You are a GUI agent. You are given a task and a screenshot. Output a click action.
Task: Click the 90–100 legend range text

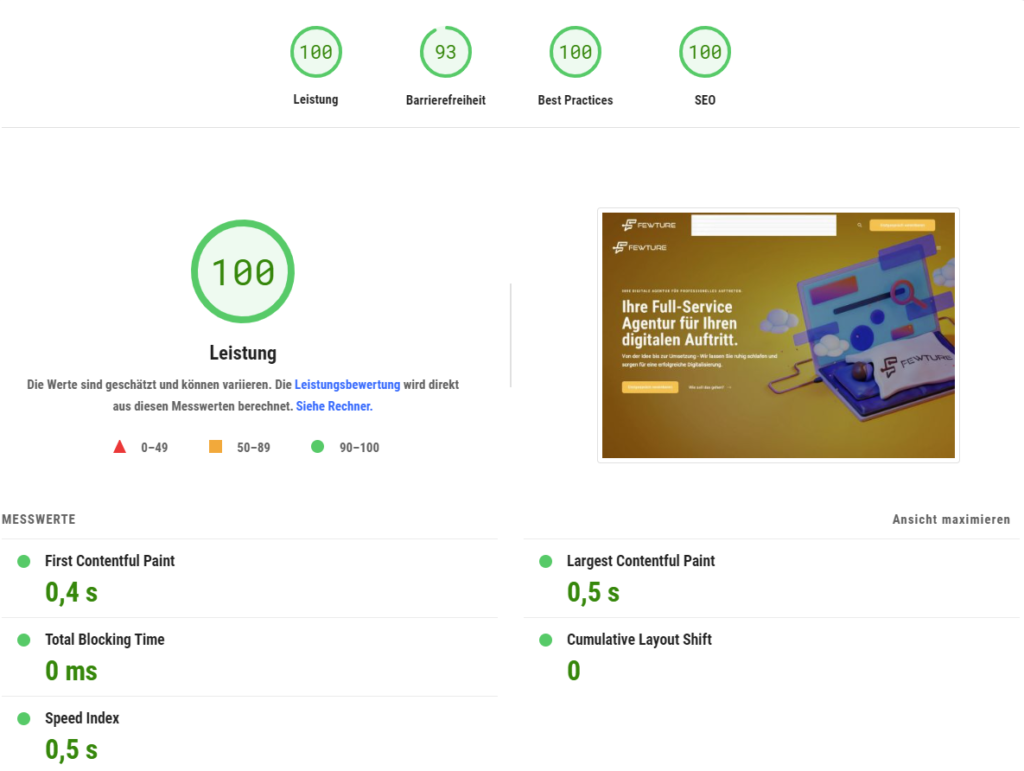coord(359,448)
